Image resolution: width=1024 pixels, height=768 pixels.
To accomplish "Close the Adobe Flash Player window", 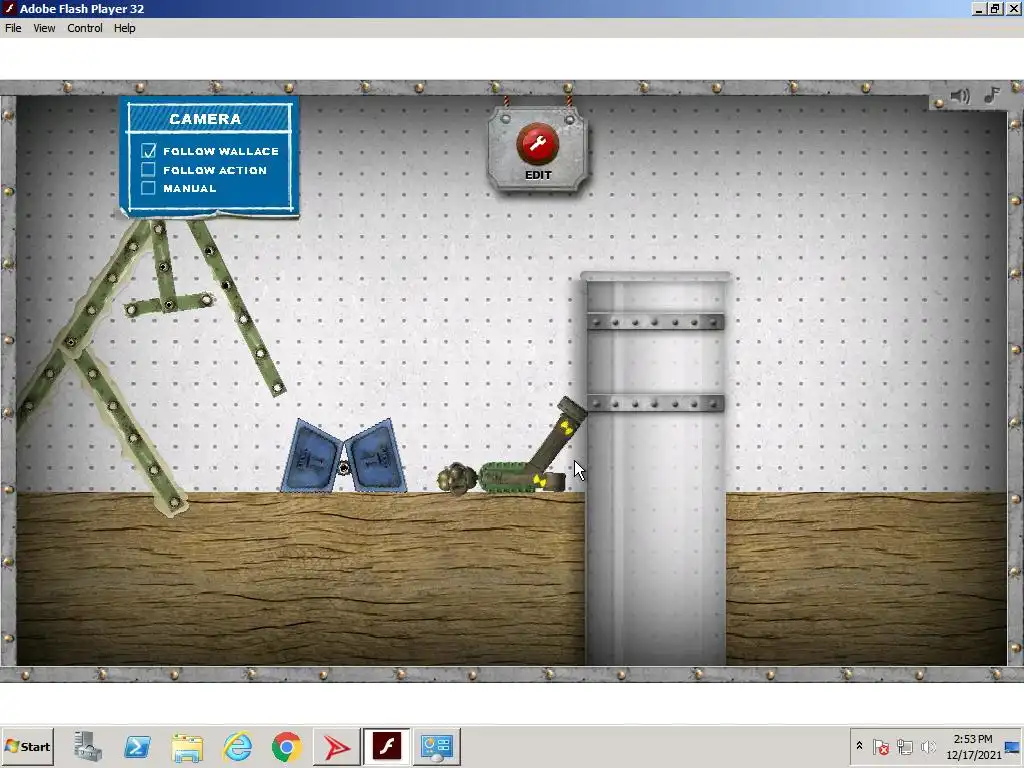I will coord(1012,8).
